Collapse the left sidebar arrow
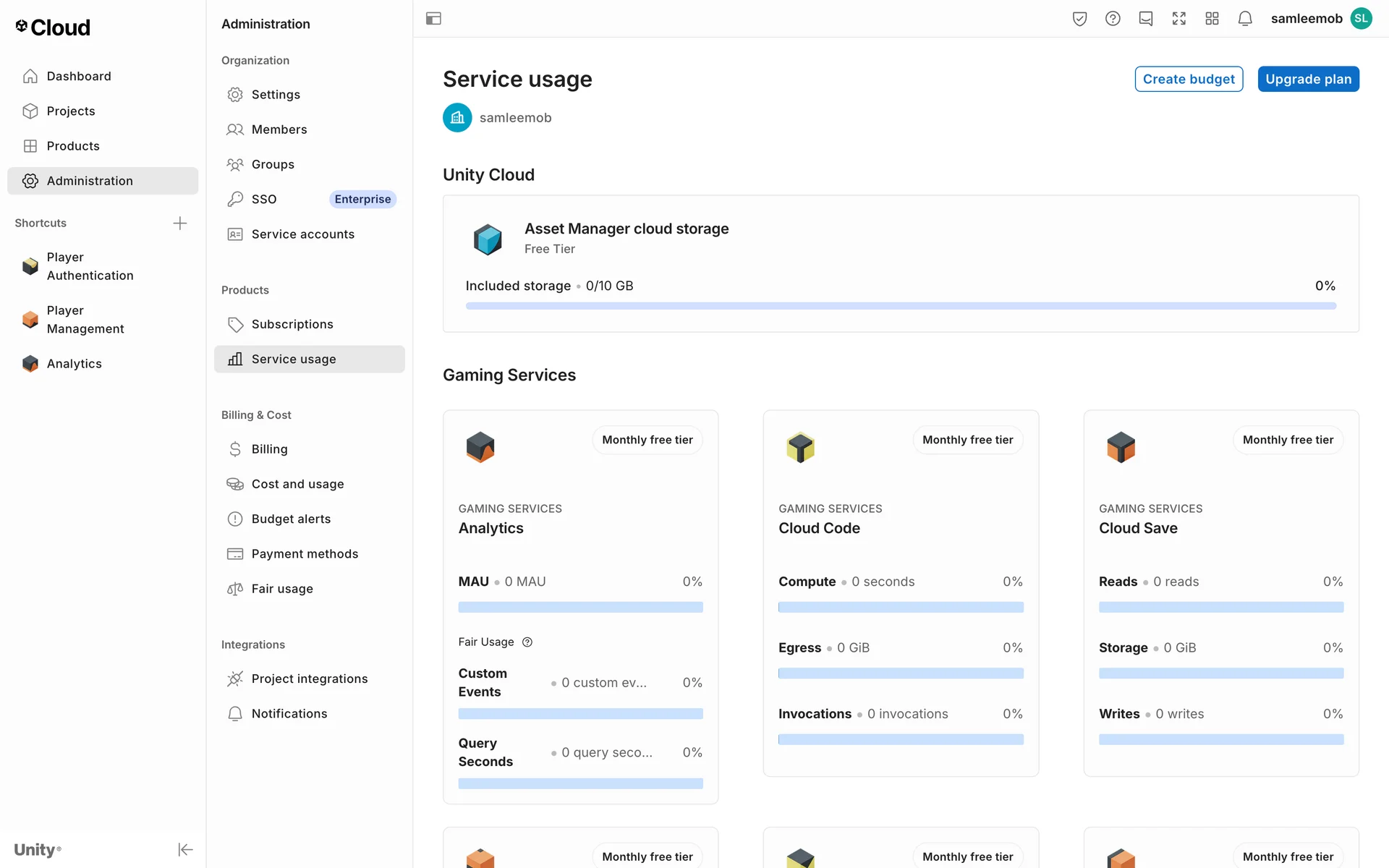 (185, 849)
